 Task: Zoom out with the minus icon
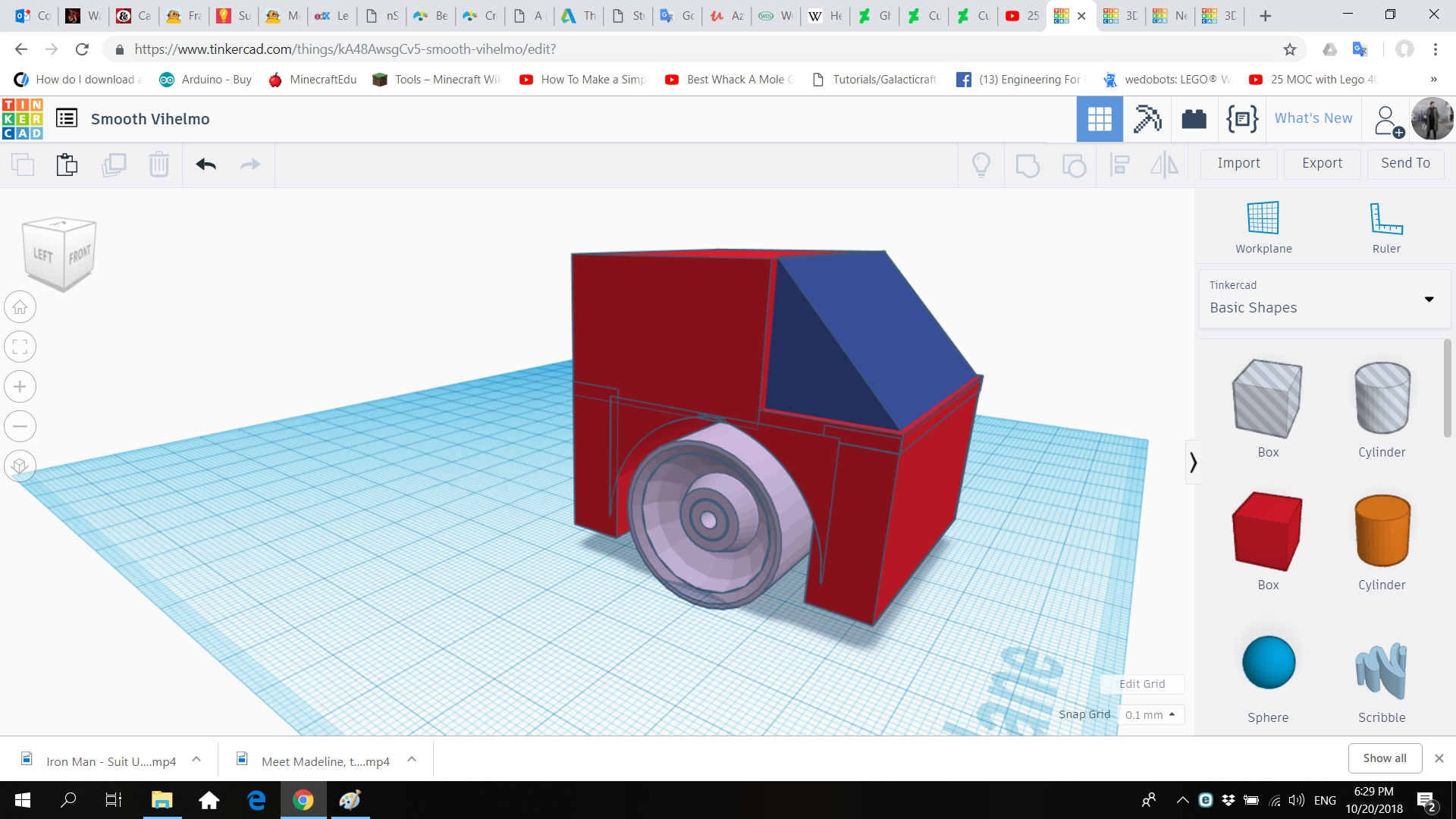click(20, 426)
